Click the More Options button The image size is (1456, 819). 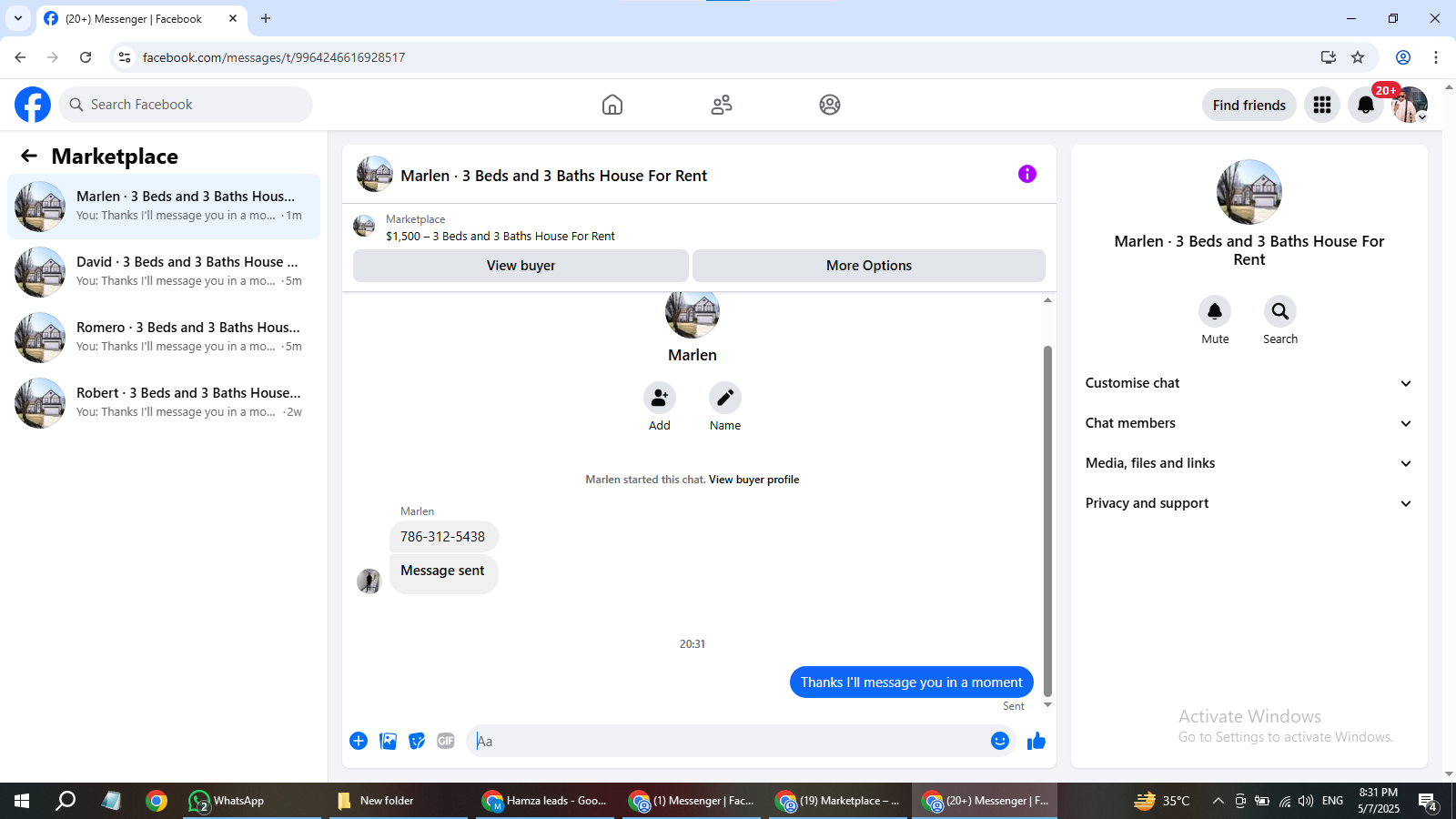click(869, 266)
